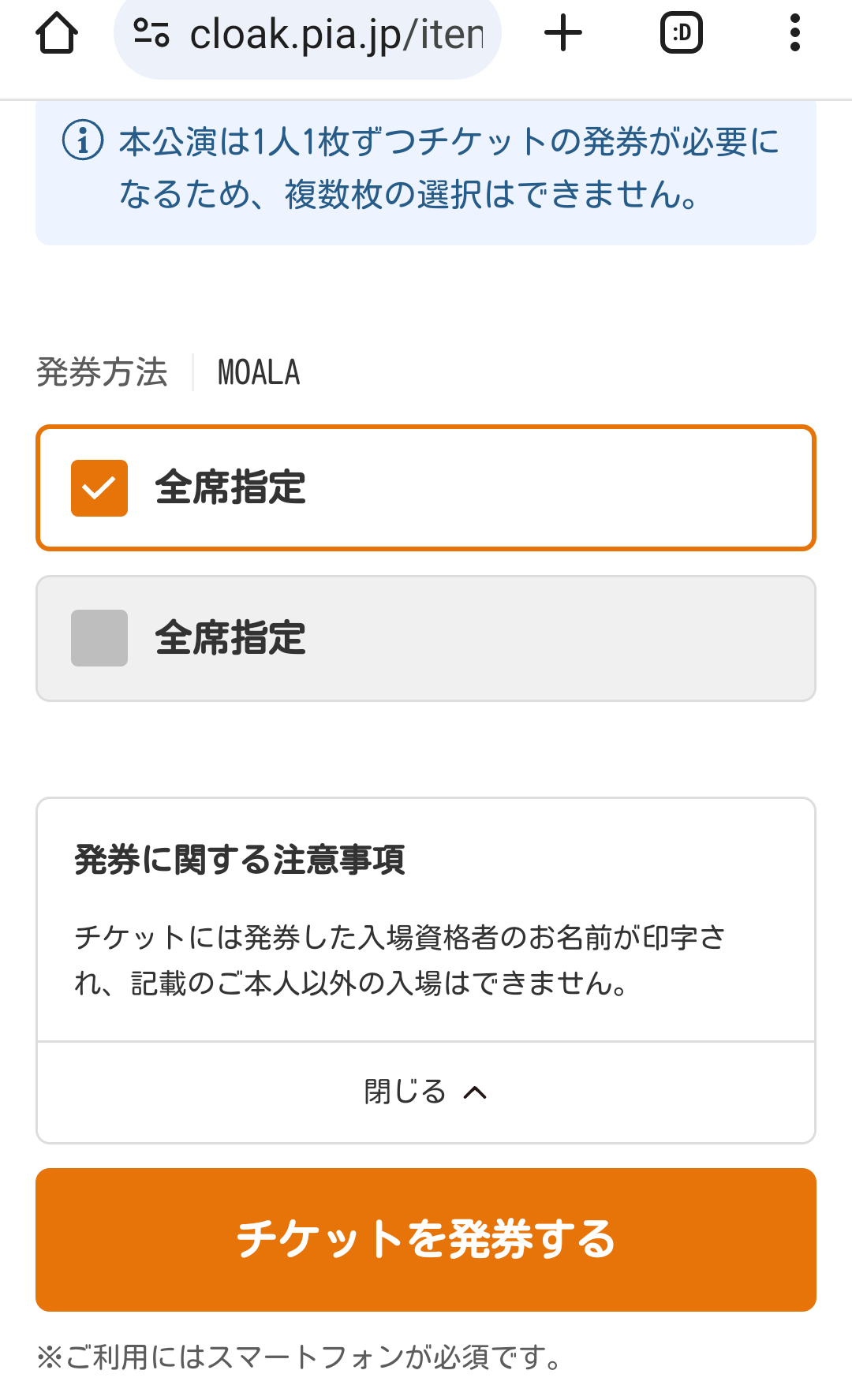This screenshot has width=852, height=1400.
Task: Click the ticket name-printing notes paragraph
Action: 399,961
